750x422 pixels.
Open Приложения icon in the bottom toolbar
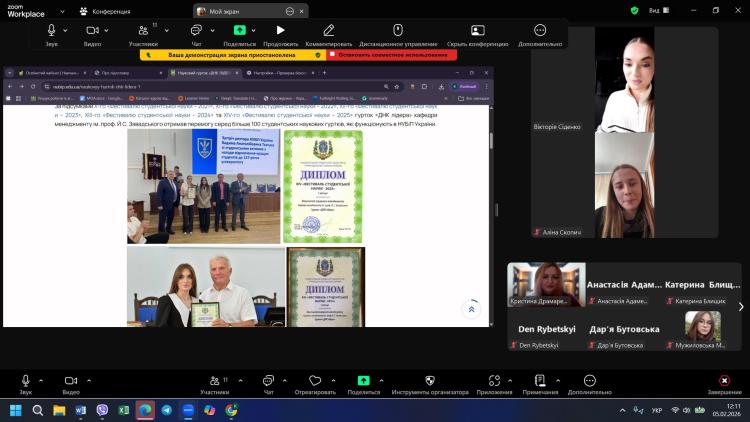click(493, 381)
